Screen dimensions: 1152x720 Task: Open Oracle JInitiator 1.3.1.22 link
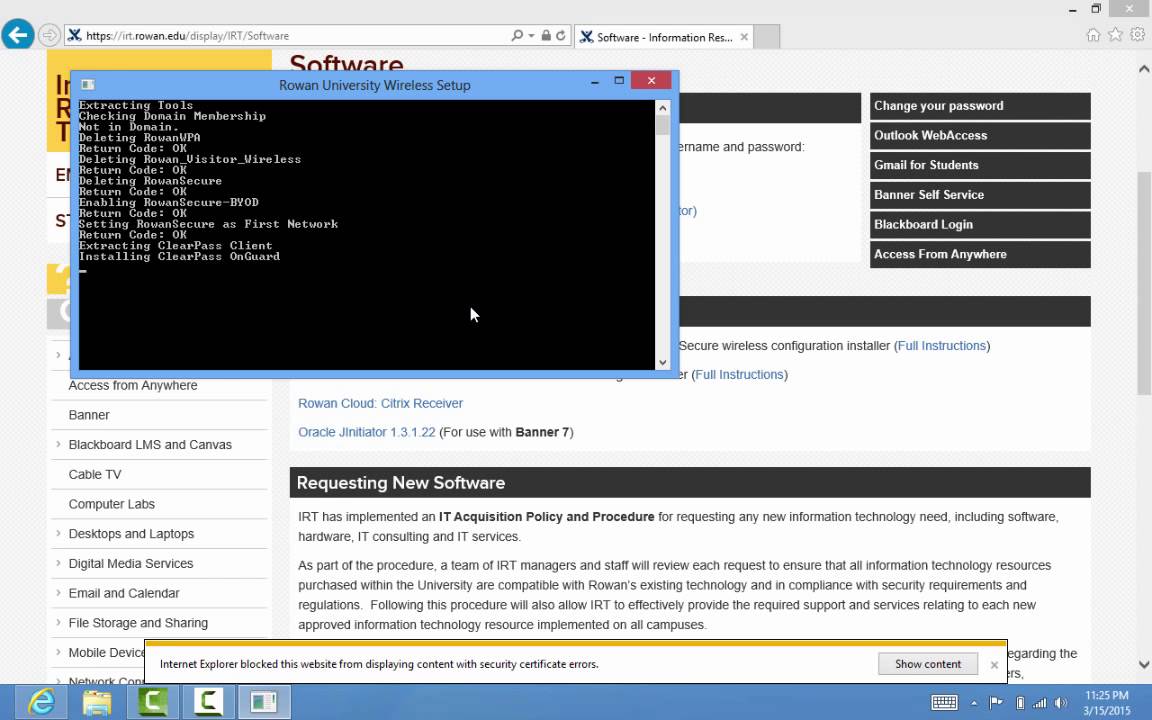tap(367, 432)
